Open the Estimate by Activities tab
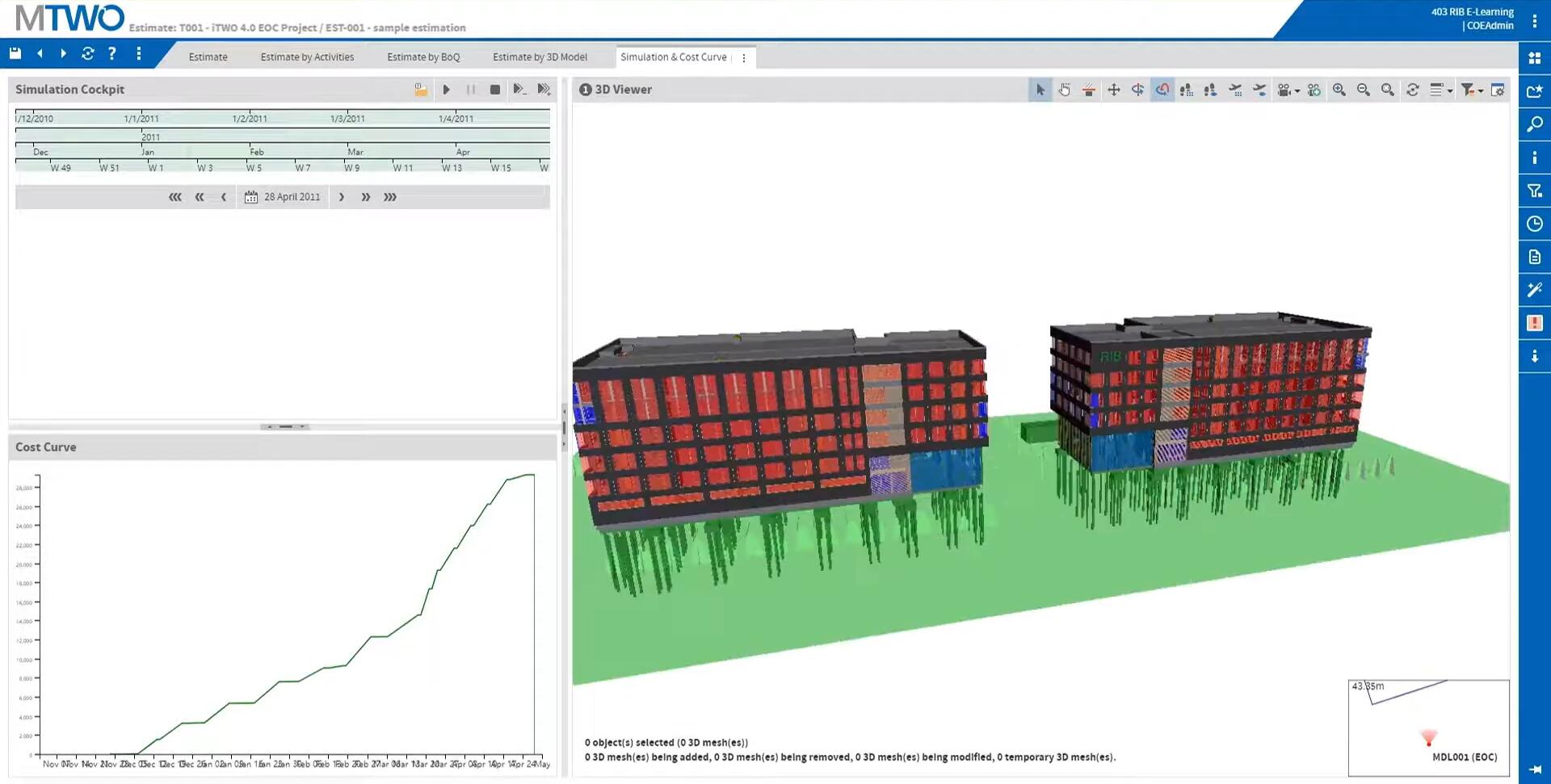The image size is (1551, 784). (307, 57)
